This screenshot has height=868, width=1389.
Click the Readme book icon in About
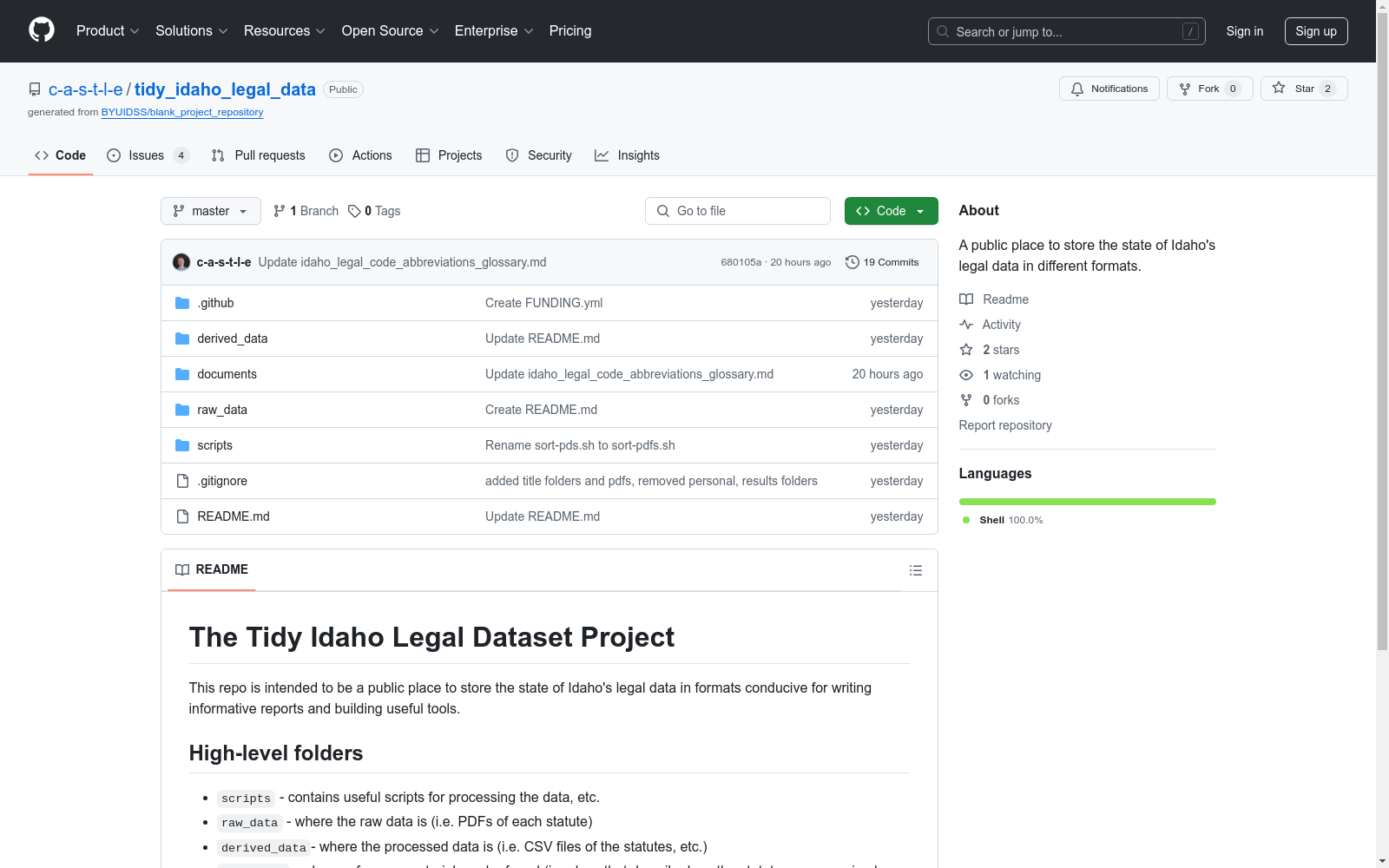(x=966, y=299)
